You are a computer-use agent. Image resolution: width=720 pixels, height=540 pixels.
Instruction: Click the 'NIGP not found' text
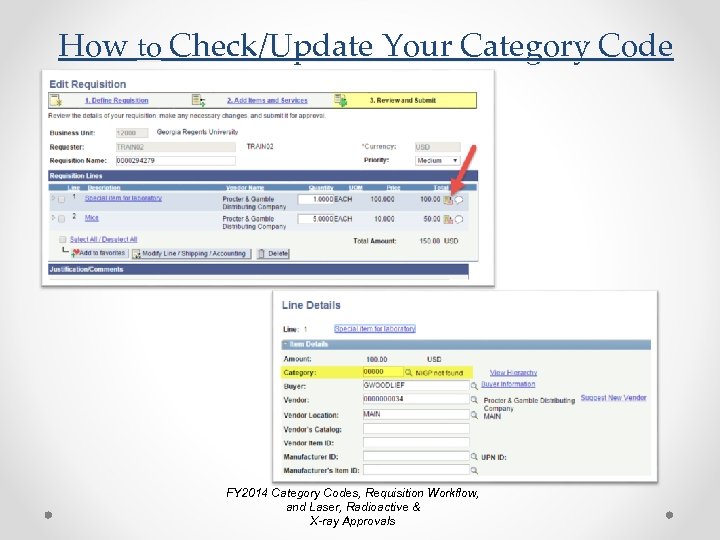pos(439,373)
